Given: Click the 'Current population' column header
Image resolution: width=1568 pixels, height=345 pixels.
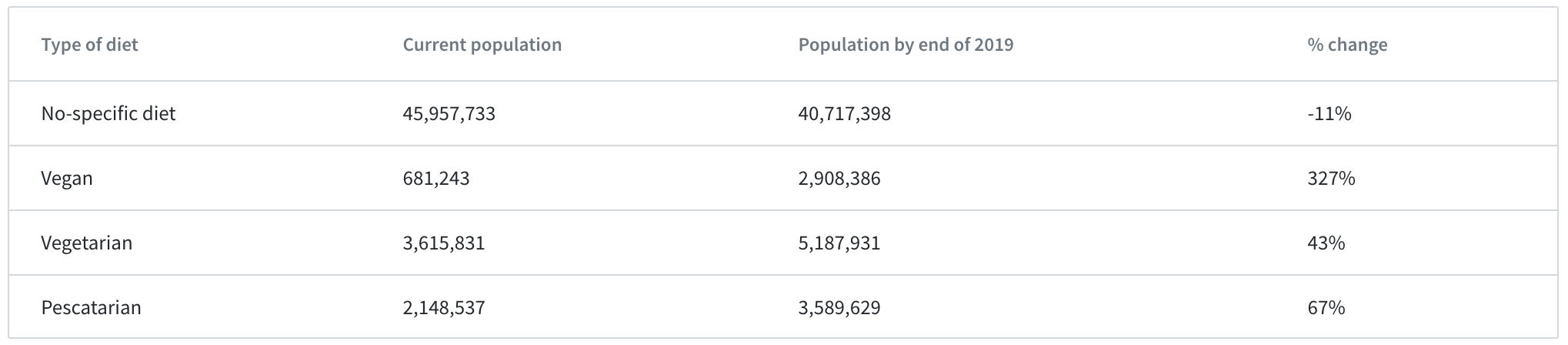Looking at the screenshot, I should (x=482, y=45).
